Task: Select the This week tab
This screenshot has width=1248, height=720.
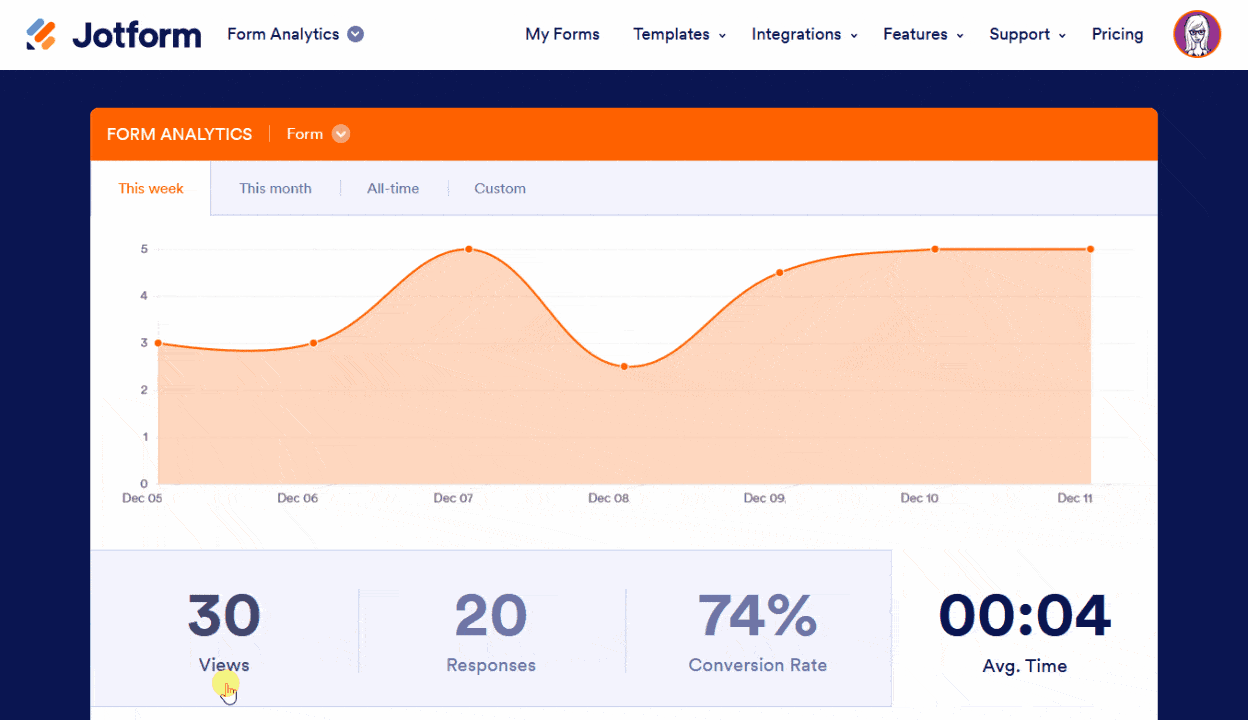Action: click(151, 188)
